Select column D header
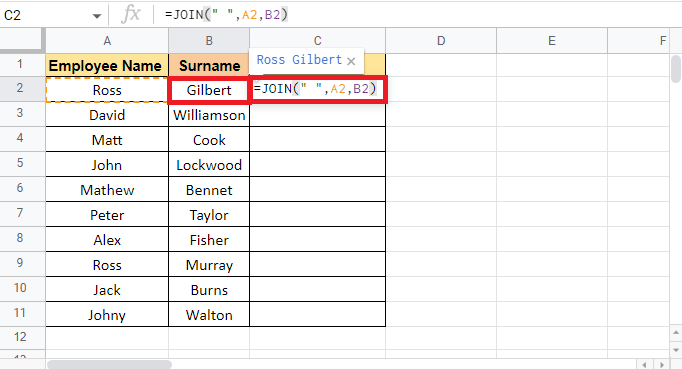This screenshot has height=369, width=682. click(x=441, y=41)
